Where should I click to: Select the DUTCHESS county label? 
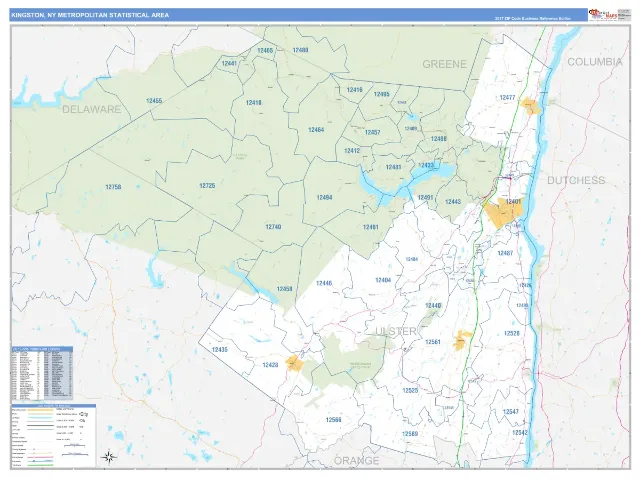[576, 180]
